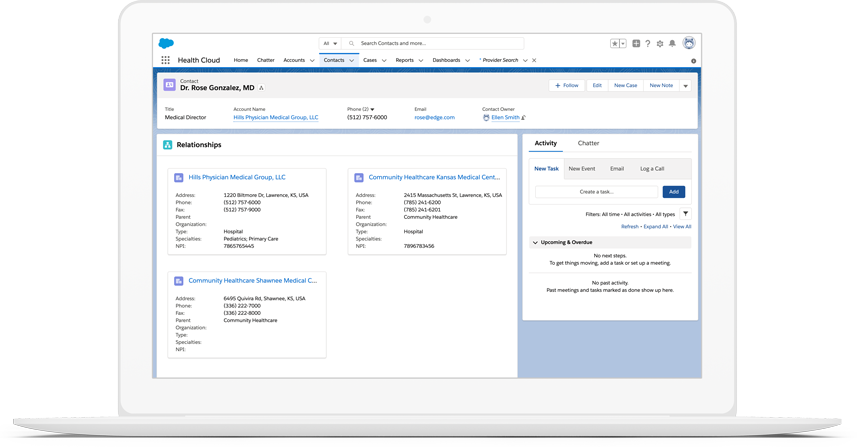Expand the Dashboards tab dropdown chevron
The image size is (857, 447).
coord(467,61)
